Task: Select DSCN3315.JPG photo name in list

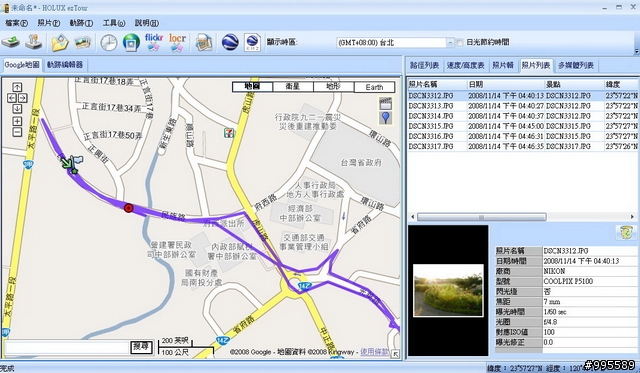Action: (x=431, y=126)
